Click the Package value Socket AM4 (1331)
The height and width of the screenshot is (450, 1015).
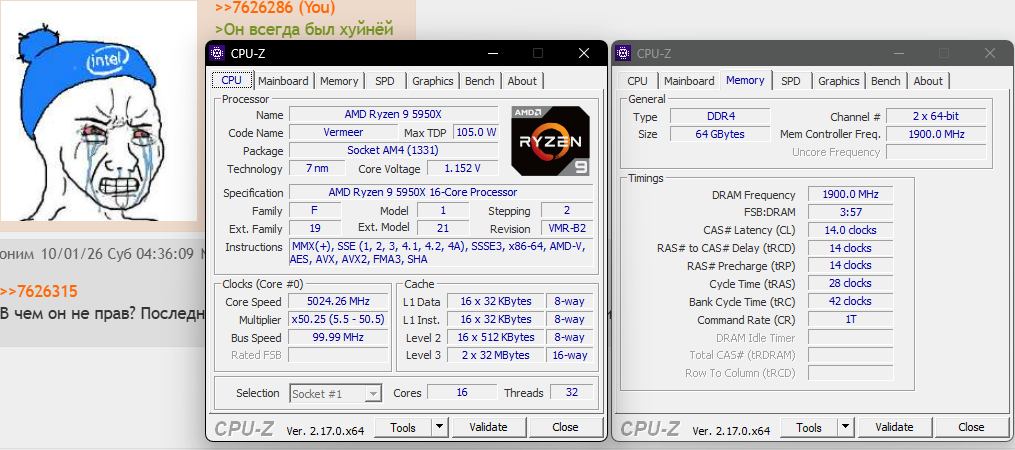394,151
